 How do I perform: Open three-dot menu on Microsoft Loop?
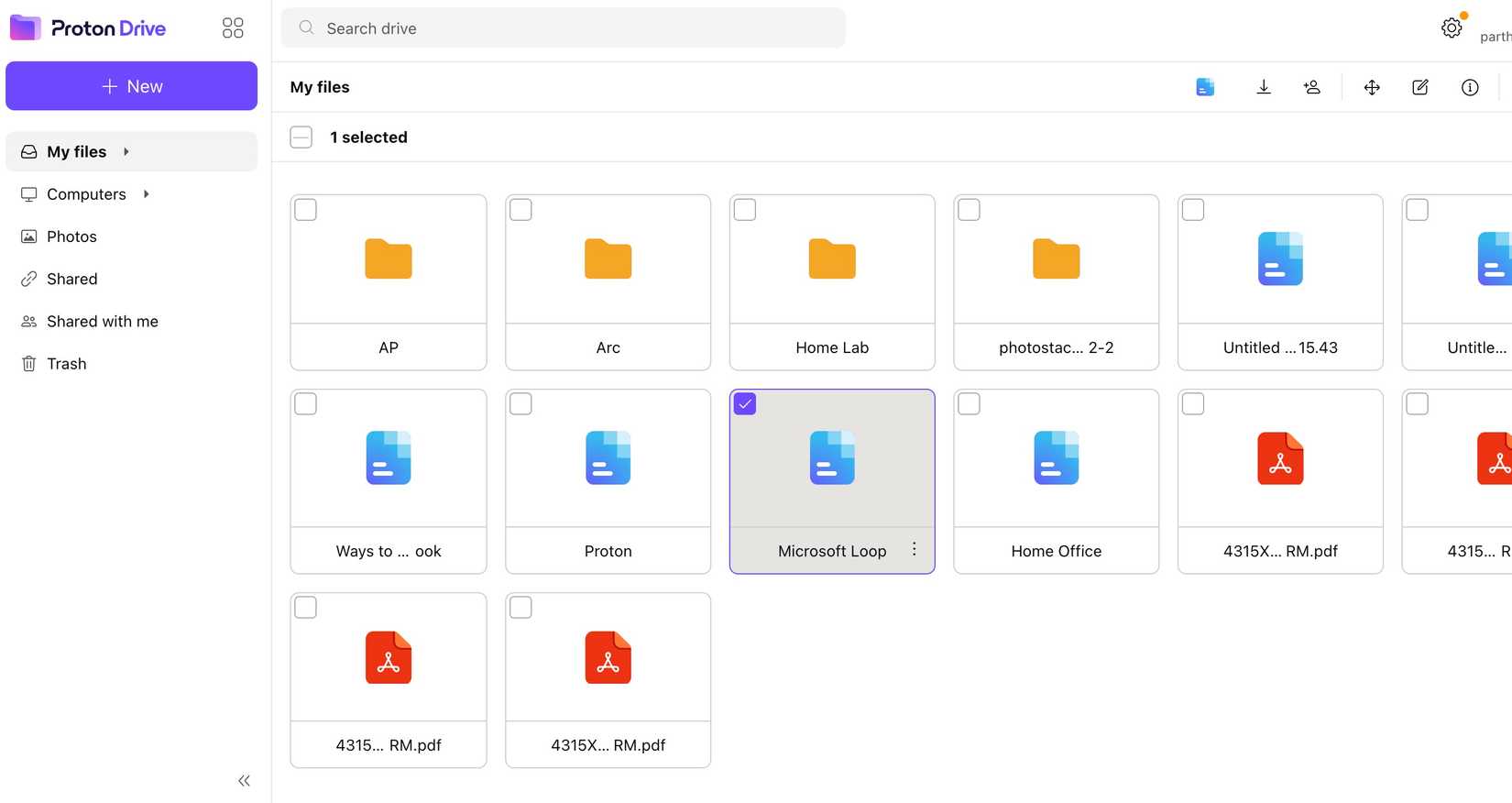(914, 549)
